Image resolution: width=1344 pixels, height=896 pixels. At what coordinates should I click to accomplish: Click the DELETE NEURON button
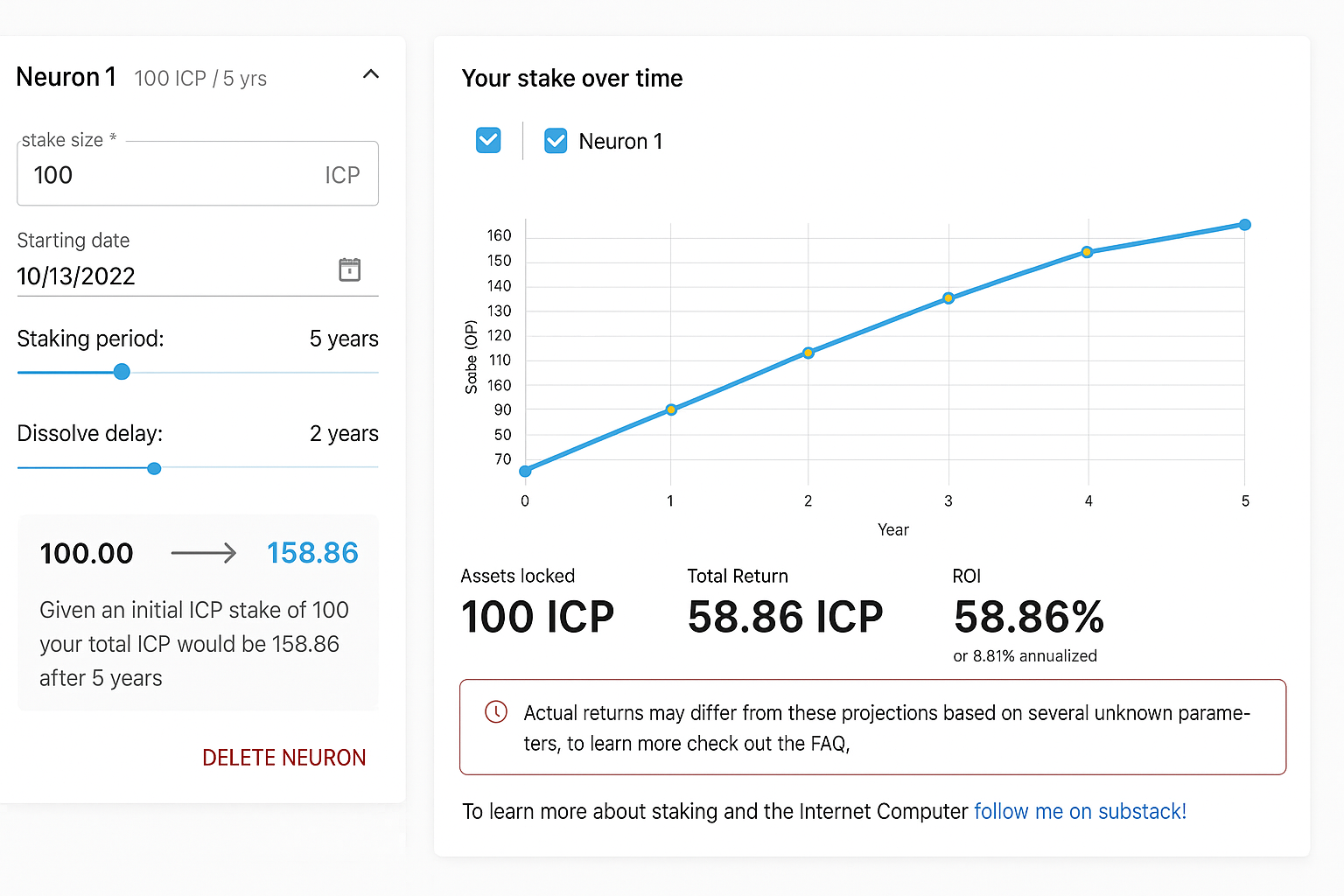[x=283, y=757]
